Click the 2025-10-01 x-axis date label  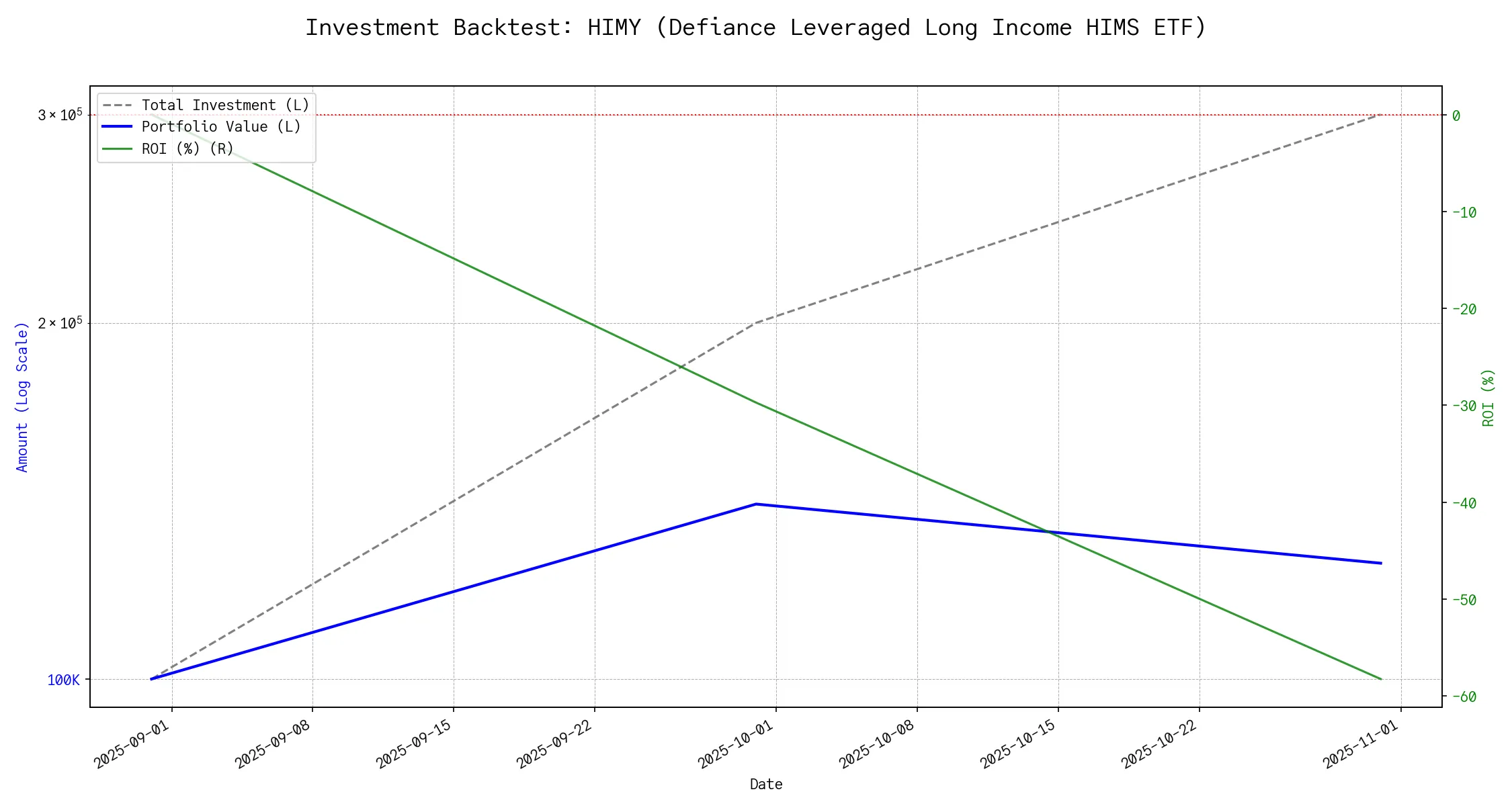[x=736, y=745]
